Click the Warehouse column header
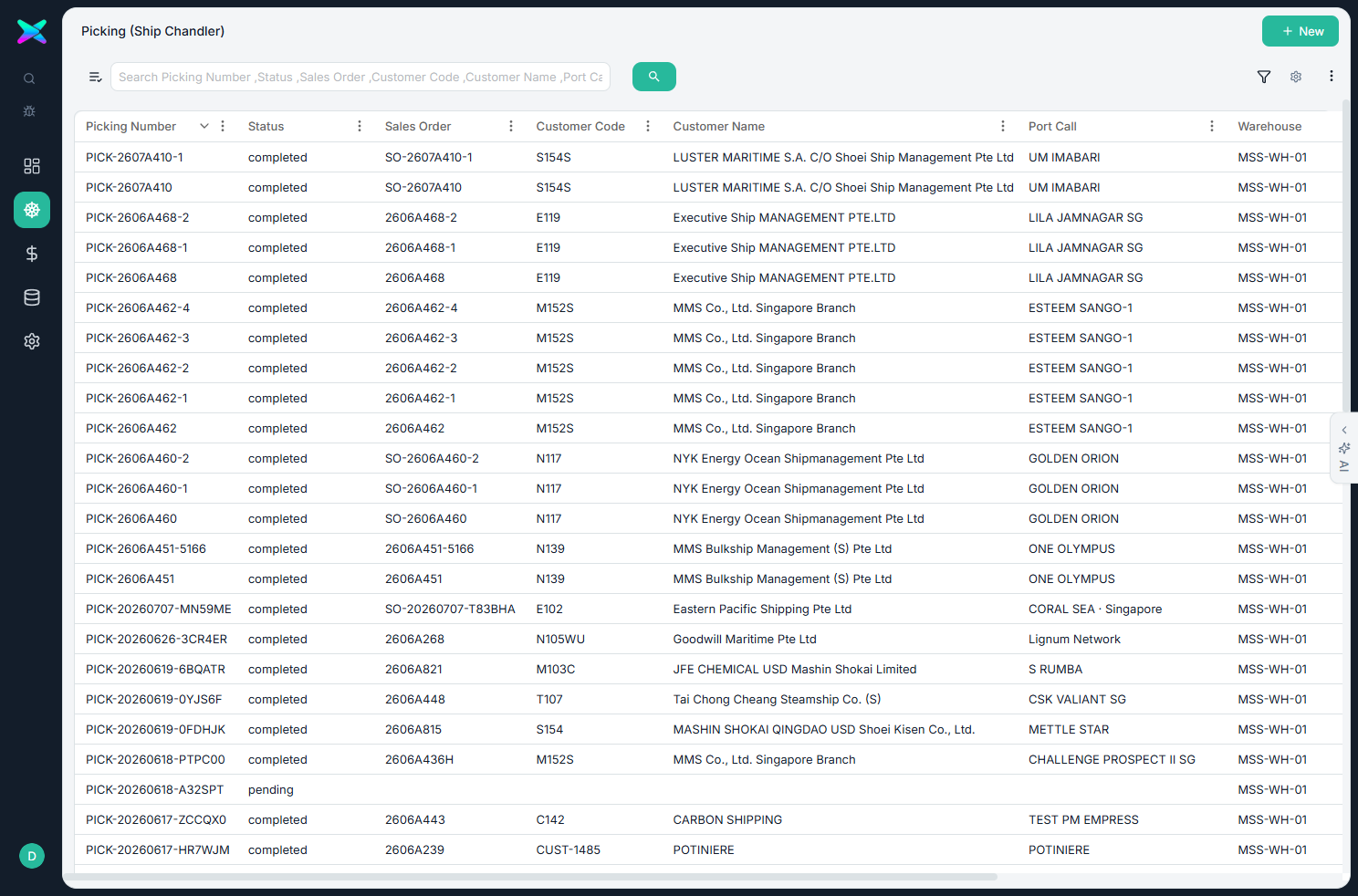 tap(1269, 126)
